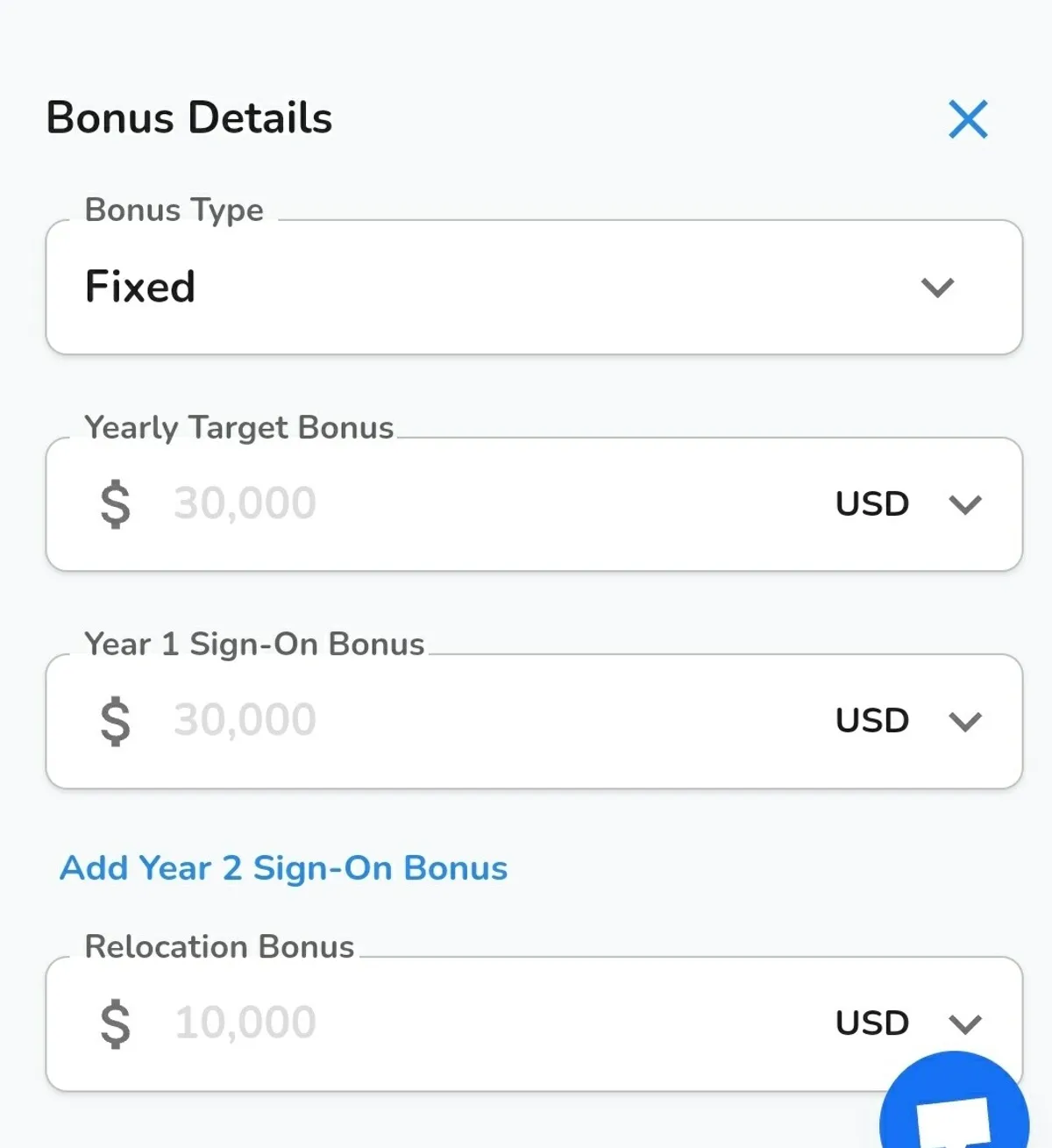Click the Yearly Target Bonus amount field
Image resolution: width=1052 pixels, height=1148 pixels.
(x=491, y=503)
